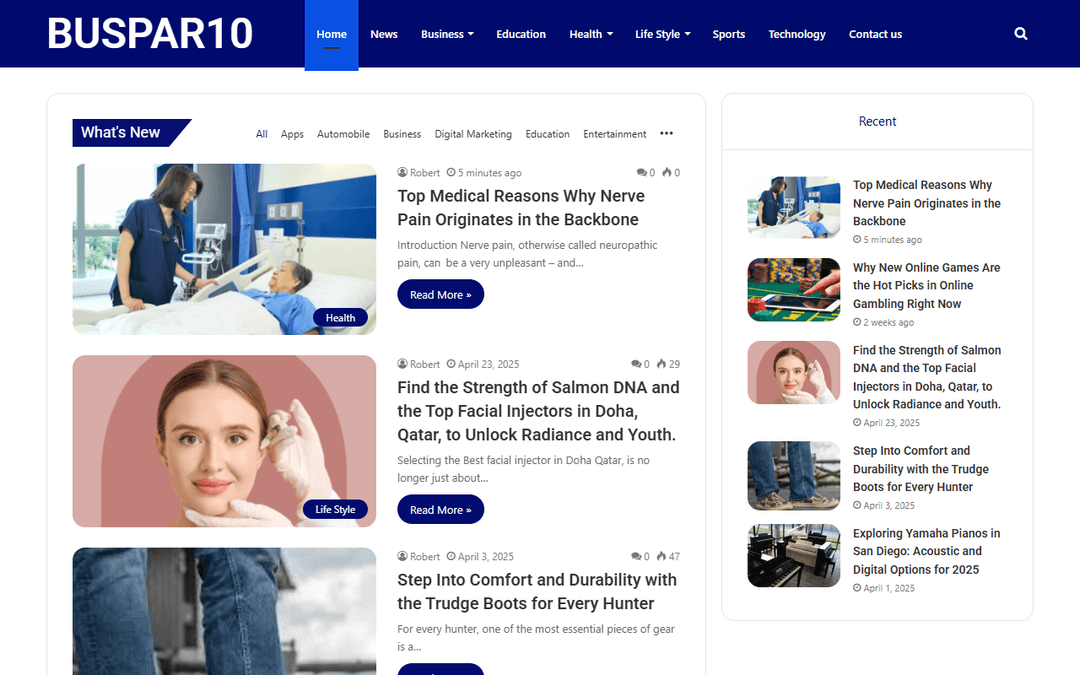Click clock icon beside April 1, 2025 in Recent
The width and height of the screenshot is (1080, 675).
pos(857,588)
